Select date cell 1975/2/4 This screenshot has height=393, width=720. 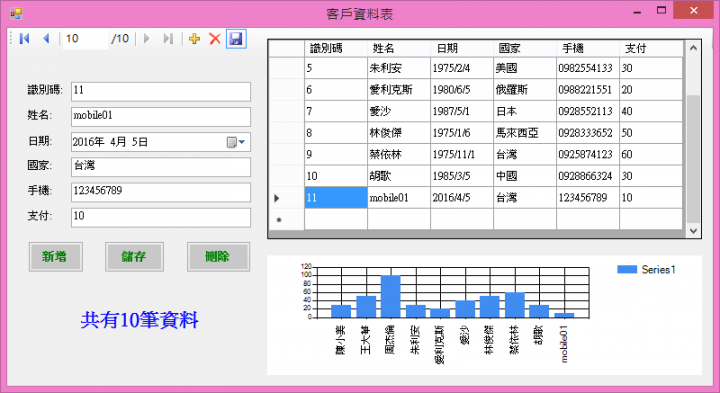pos(461,68)
